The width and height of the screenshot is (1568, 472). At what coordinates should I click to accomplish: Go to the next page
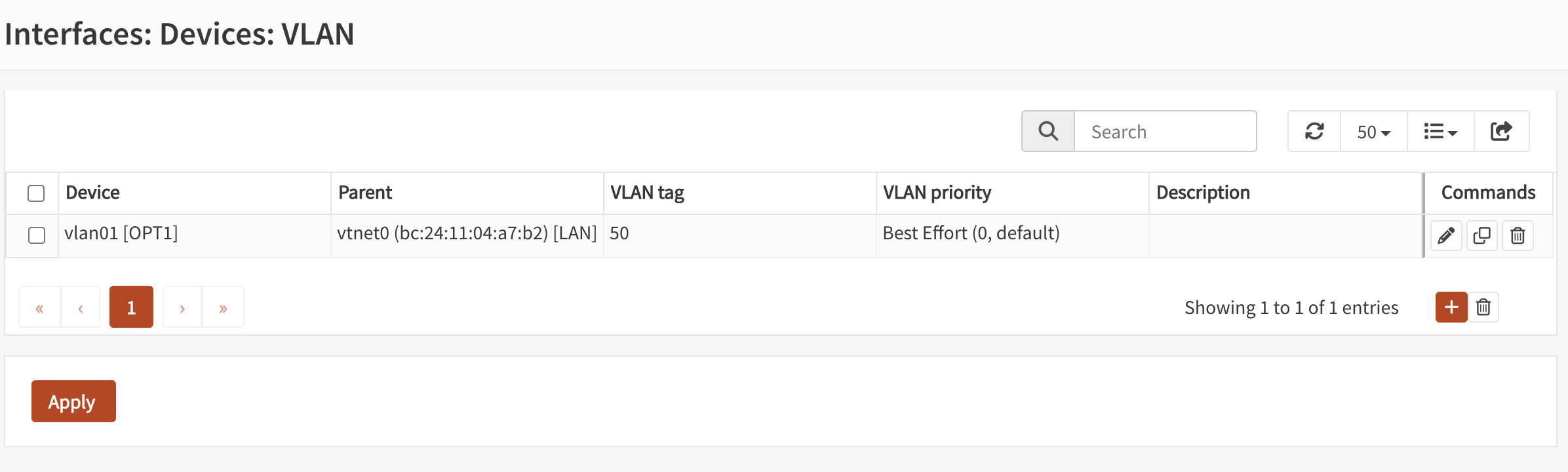[182, 307]
